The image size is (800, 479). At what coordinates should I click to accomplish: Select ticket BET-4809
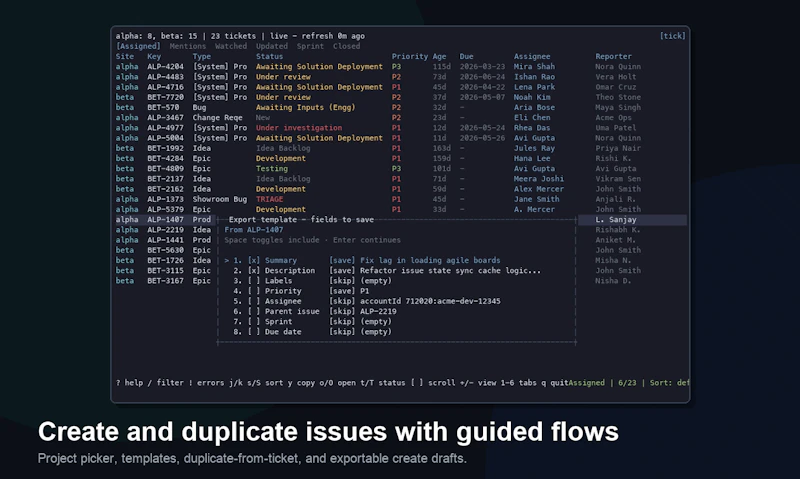[x=165, y=169]
